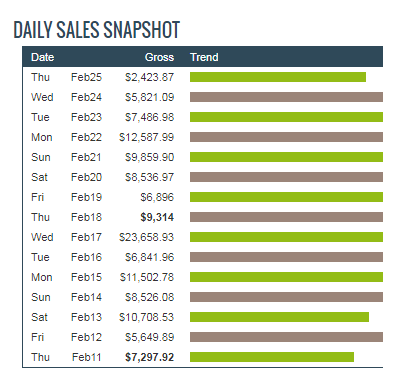Image resolution: width=411 pixels, height=391 pixels.
Task: Select the bold $9,314 amount
Action: (x=157, y=217)
